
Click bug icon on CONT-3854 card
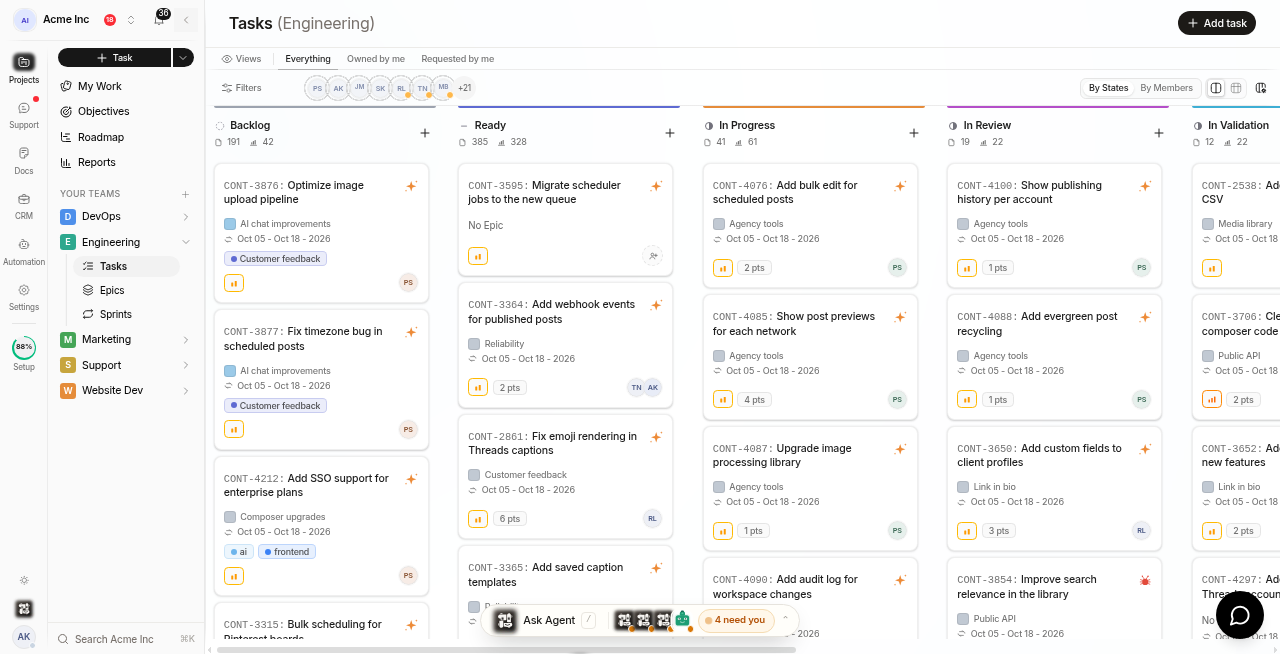tap(1145, 580)
